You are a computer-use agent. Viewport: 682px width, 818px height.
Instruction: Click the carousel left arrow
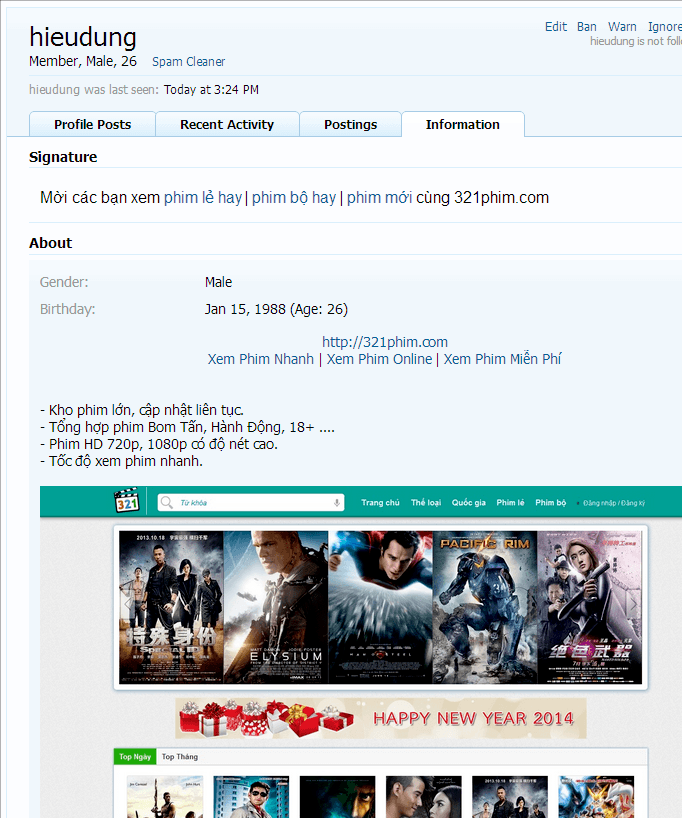point(127,604)
